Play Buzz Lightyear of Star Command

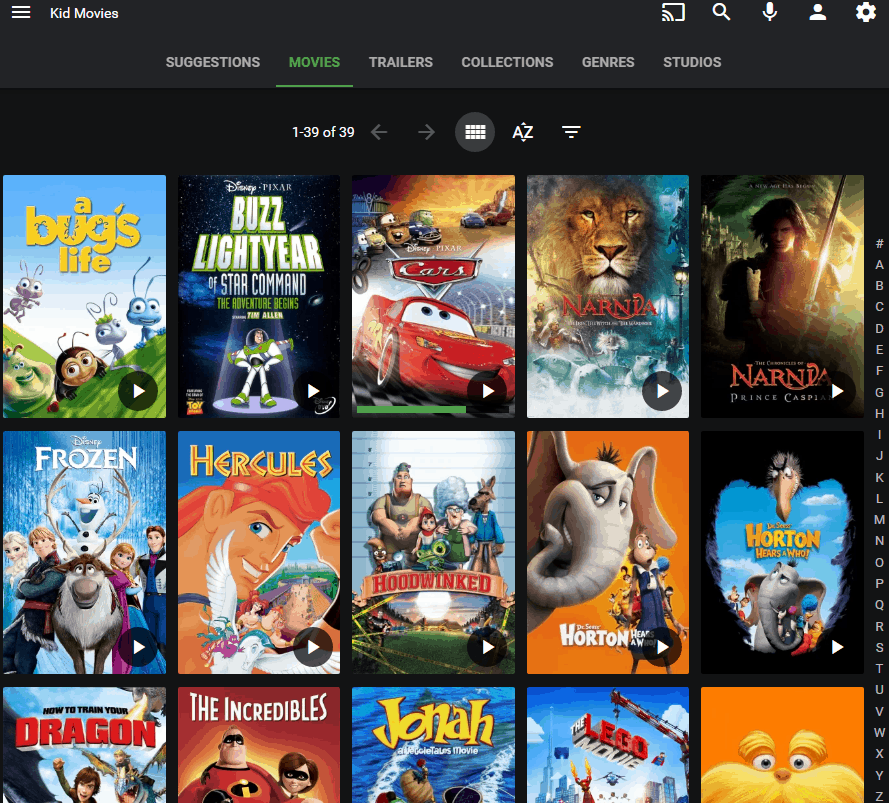point(313,391)
